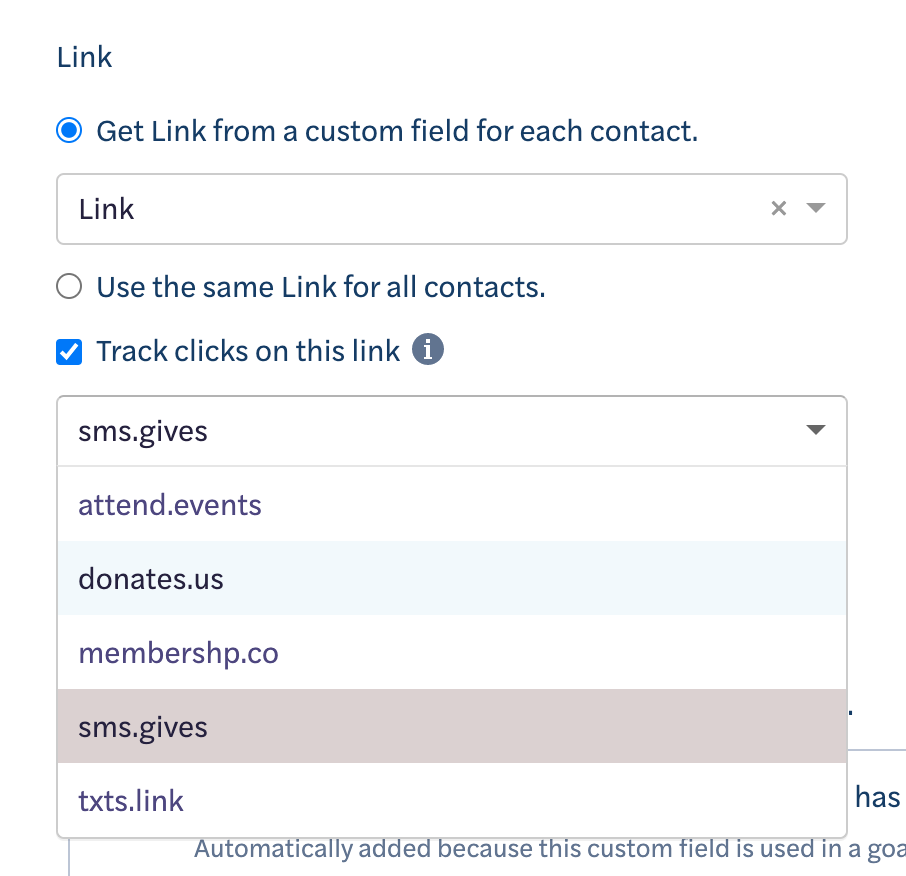The width and height of the screenshot is (906, 876).
Task: Click the 'Automatically added' note below the list
Action: (x=549, y=849)
